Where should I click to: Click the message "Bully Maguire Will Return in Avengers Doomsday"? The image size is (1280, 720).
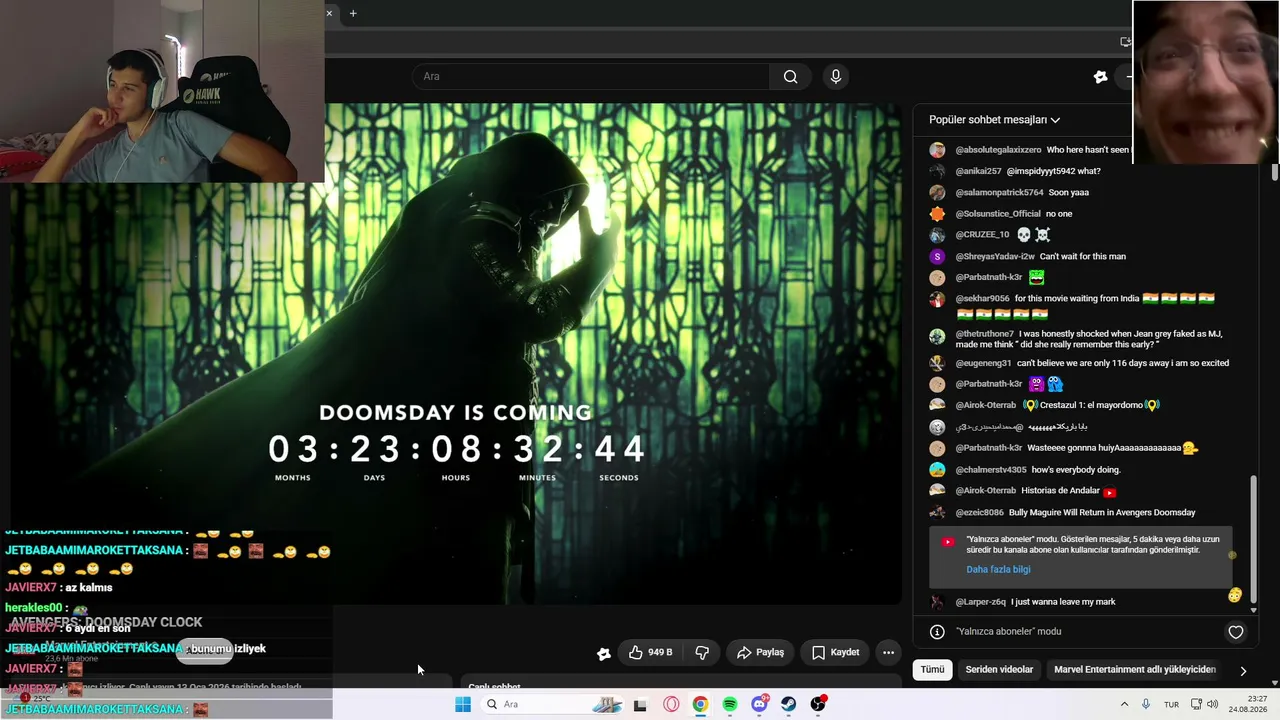pos(1102,512)
